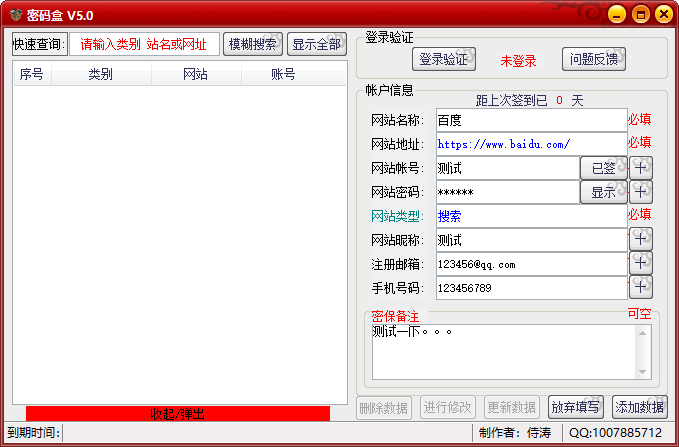Click the 网站昵称 input field
Viewport: 679px width, 447px height.
click(x=532, y=240)
